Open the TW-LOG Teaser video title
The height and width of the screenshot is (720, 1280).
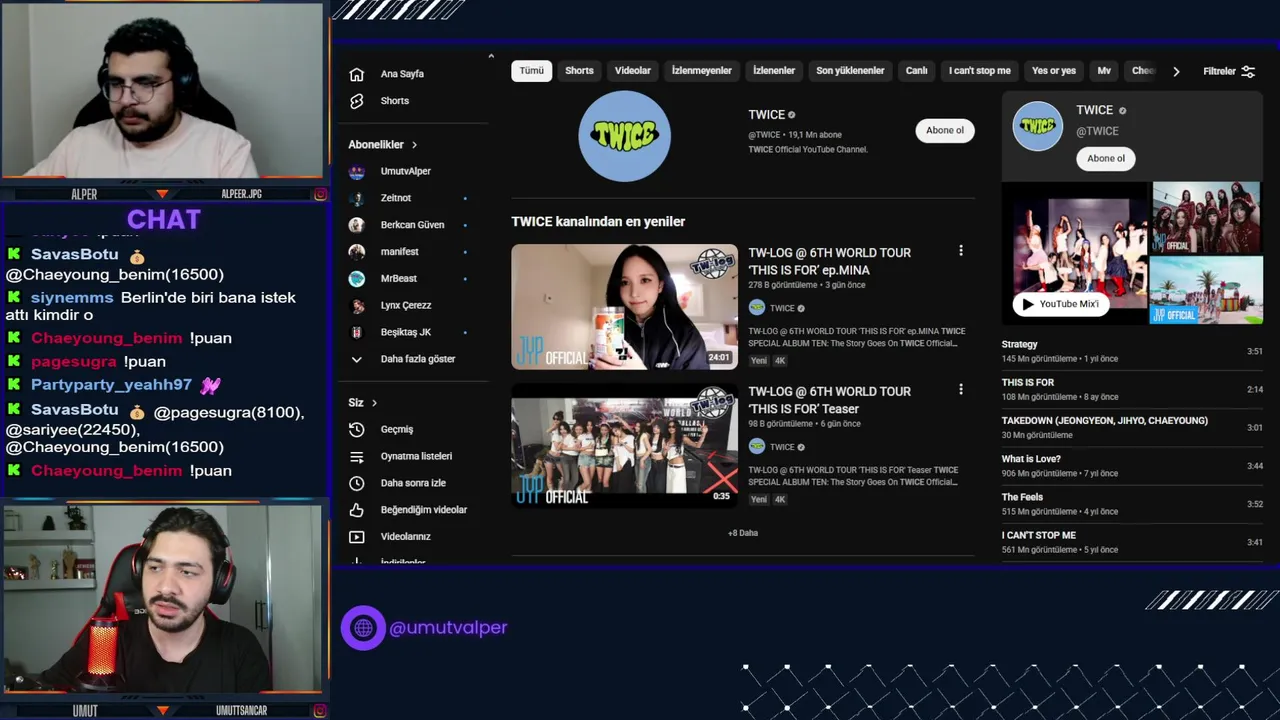(x=830, y=400)
